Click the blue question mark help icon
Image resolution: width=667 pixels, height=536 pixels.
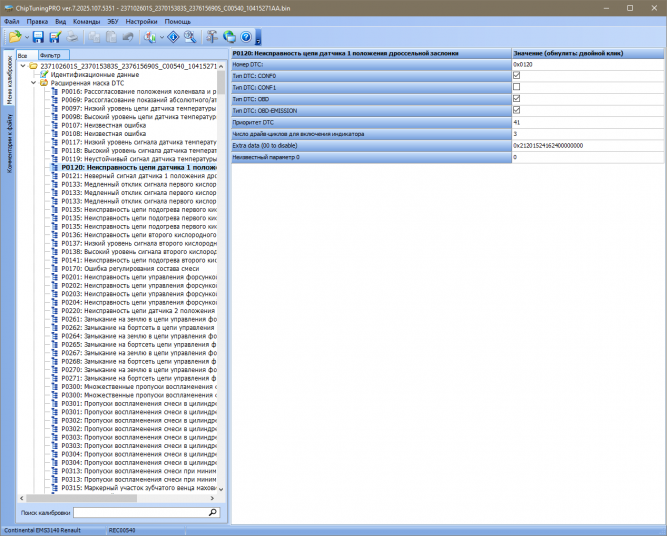246,37
